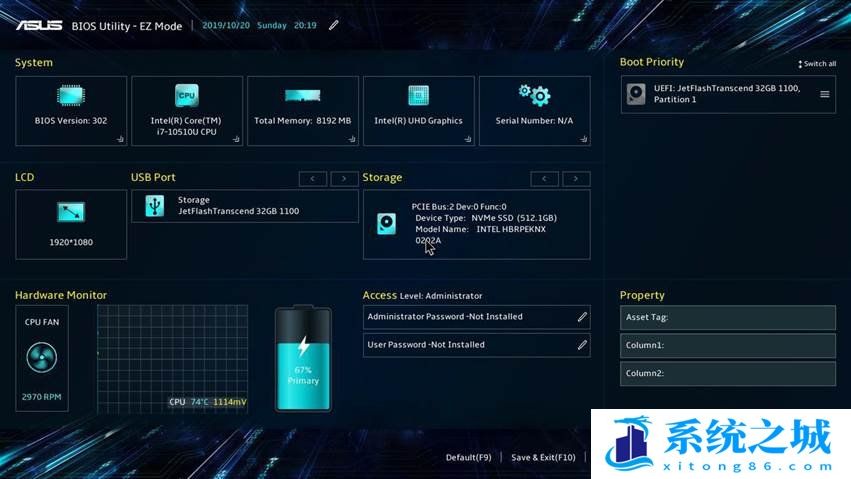The image size is (851, 479).
Task: Click the CPU icon
Action: tap(186, 95)
